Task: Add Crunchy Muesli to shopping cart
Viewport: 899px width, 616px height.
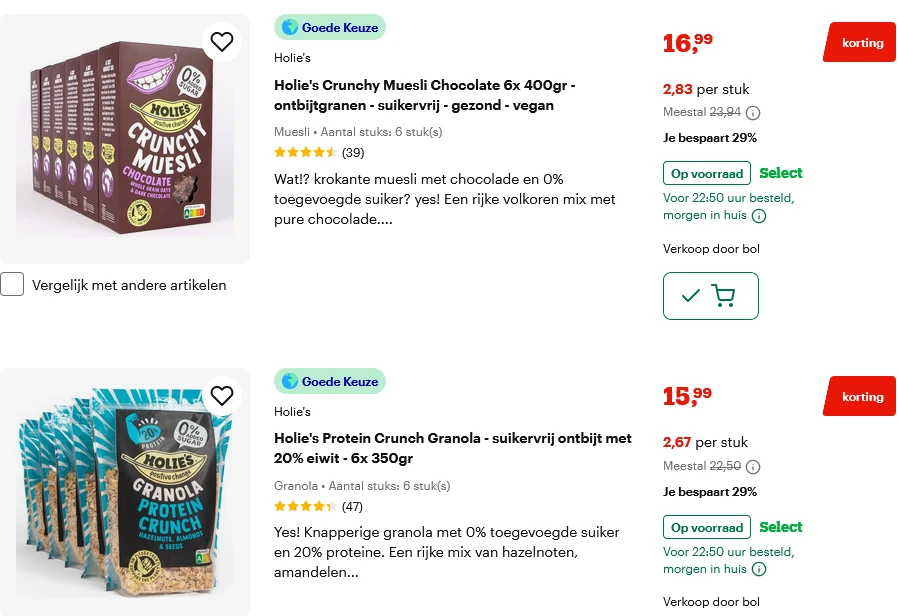Action: [710, 296]
